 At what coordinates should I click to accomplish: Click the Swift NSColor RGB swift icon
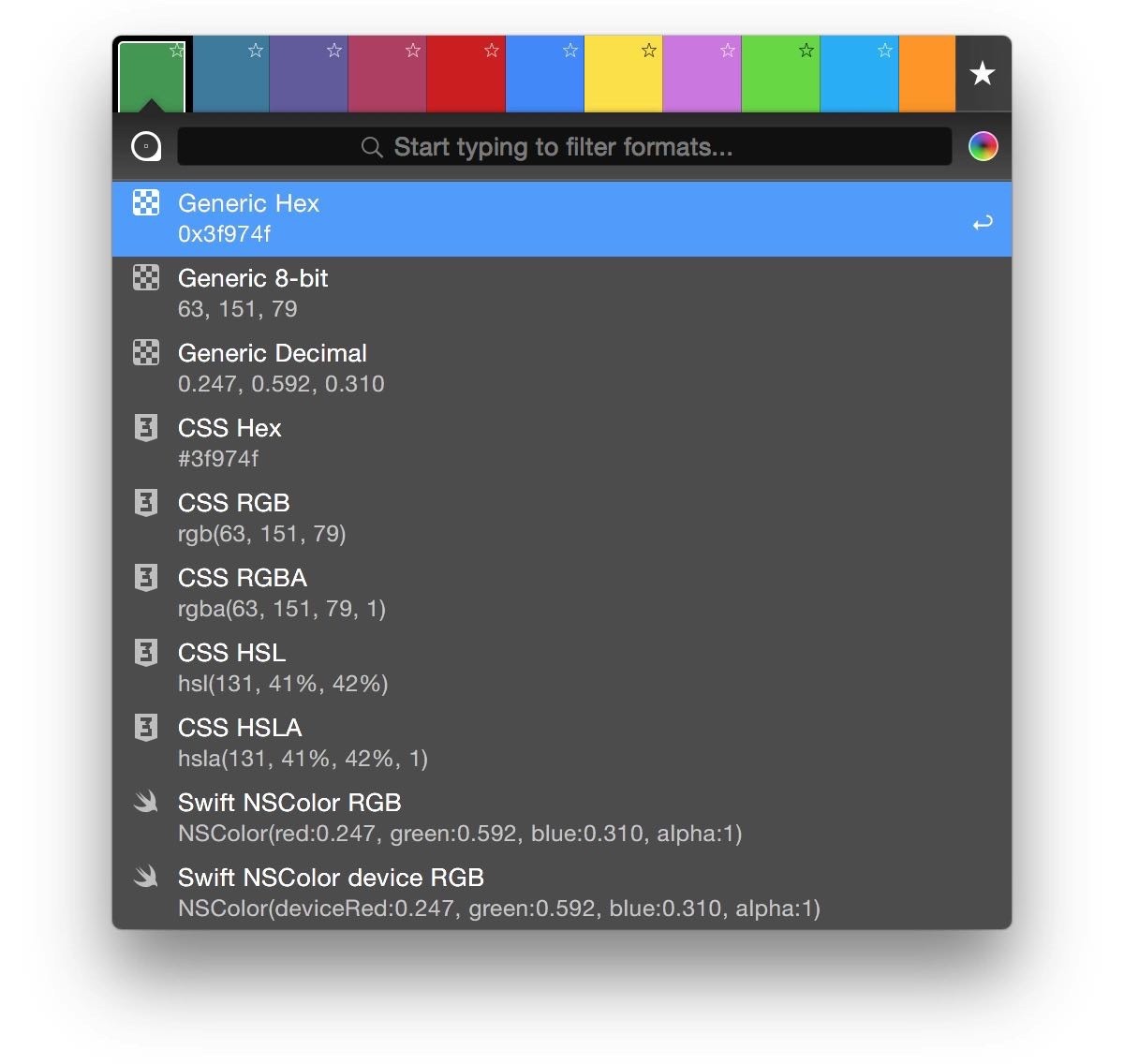145,802
